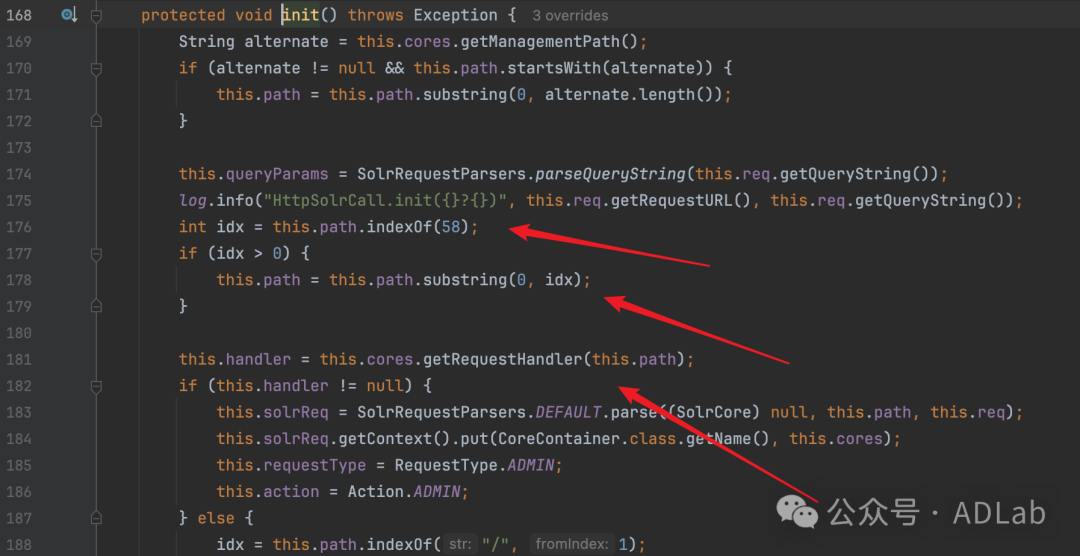Click the WeChat logo in the watermark
The height and width of the screenshot is (556, 1080).
point(797,513)
